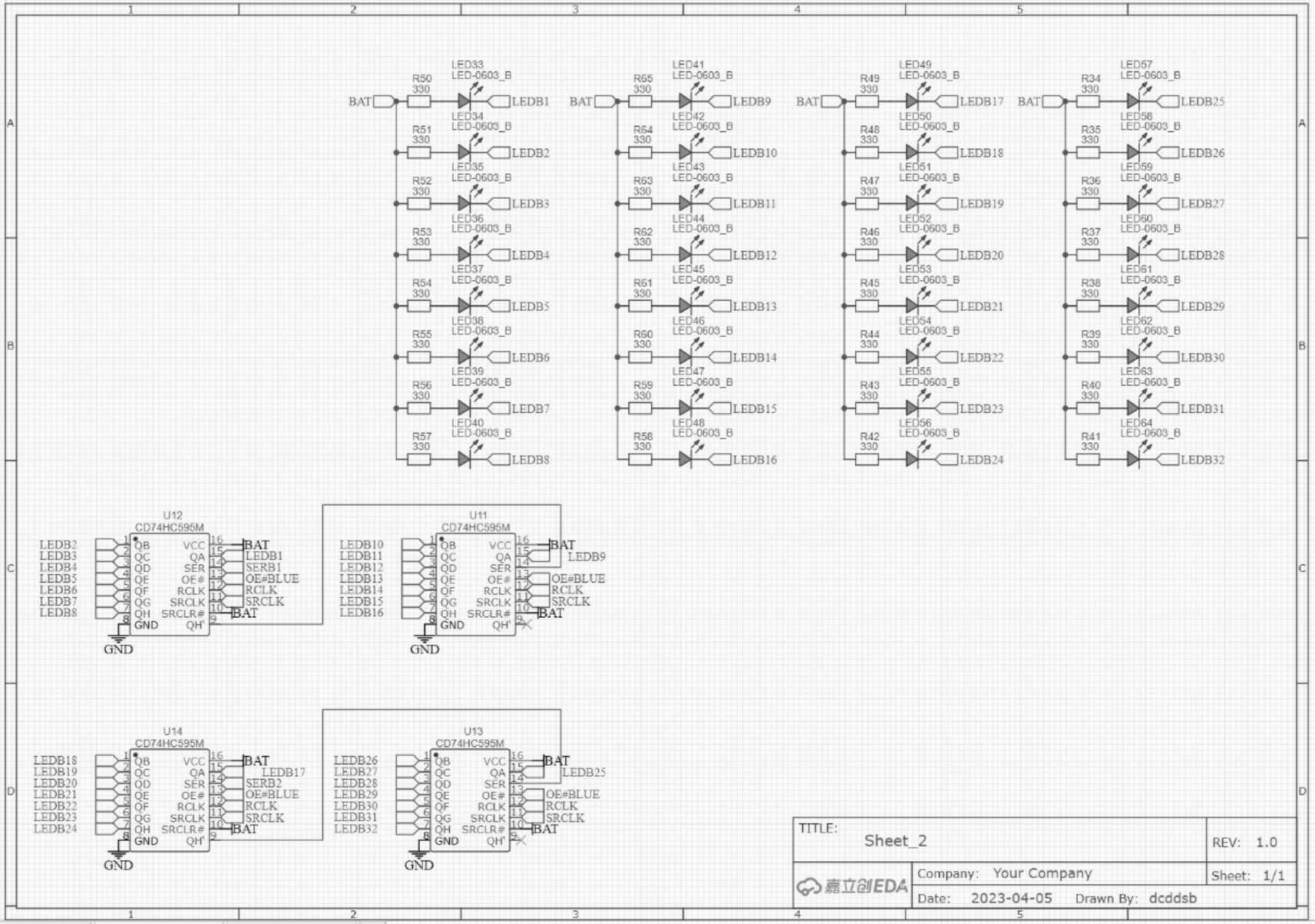Screen dimensions: 1315x924
Task: Click the OE#BLUE net label at U12
Action: pyautogui.click(x=272, y=579)
